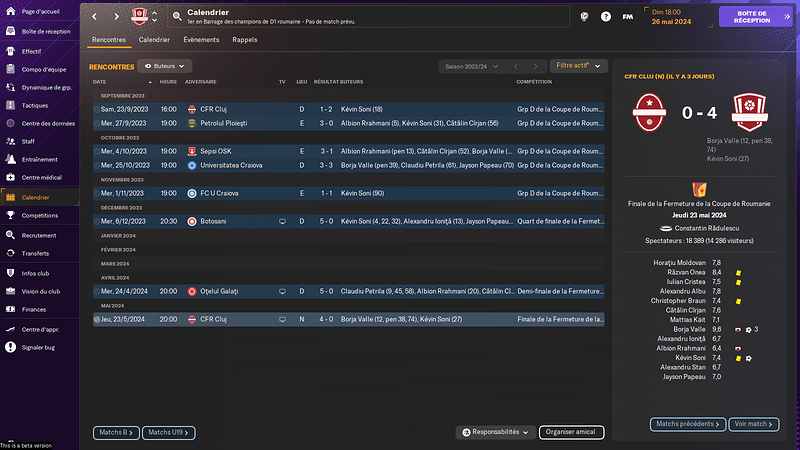Toggle check on Mer, 1/11/2023 match row
Viewport: 800px width, 450px height.
coord(96,193)
